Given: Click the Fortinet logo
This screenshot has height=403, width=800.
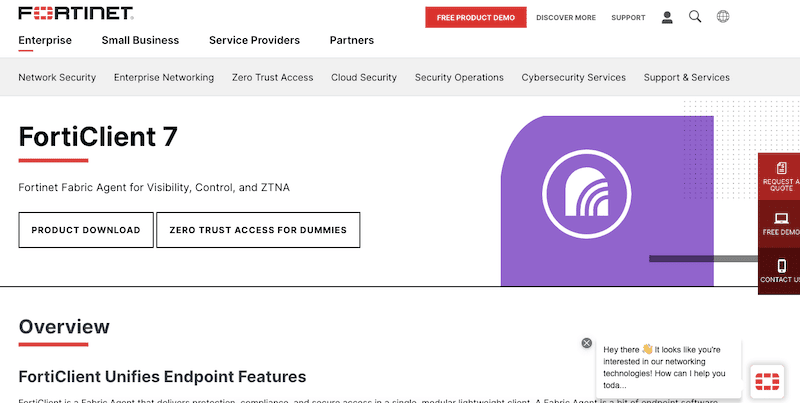Looking at the screenshot, I should [76, 13].
